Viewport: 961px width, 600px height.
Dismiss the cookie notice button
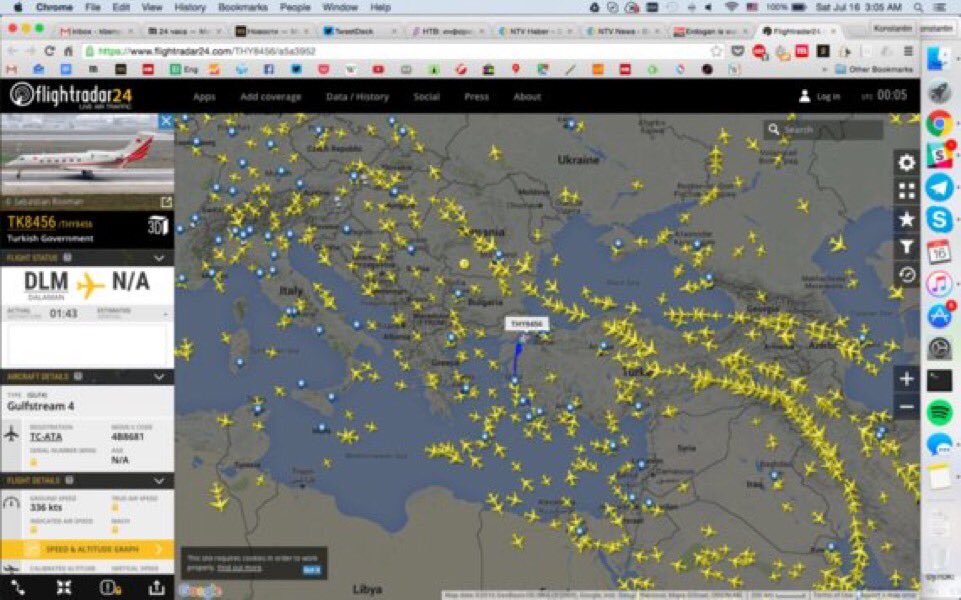point(311,569)
